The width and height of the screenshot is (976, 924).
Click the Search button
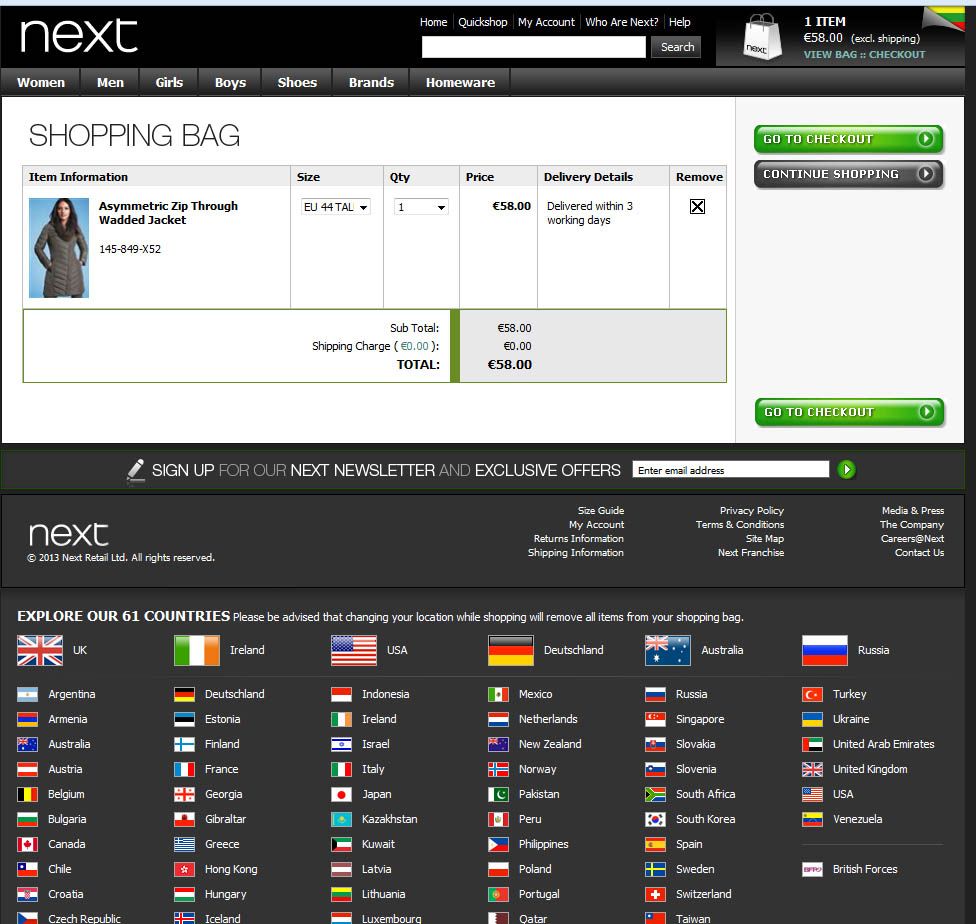[x=677, y=47]
